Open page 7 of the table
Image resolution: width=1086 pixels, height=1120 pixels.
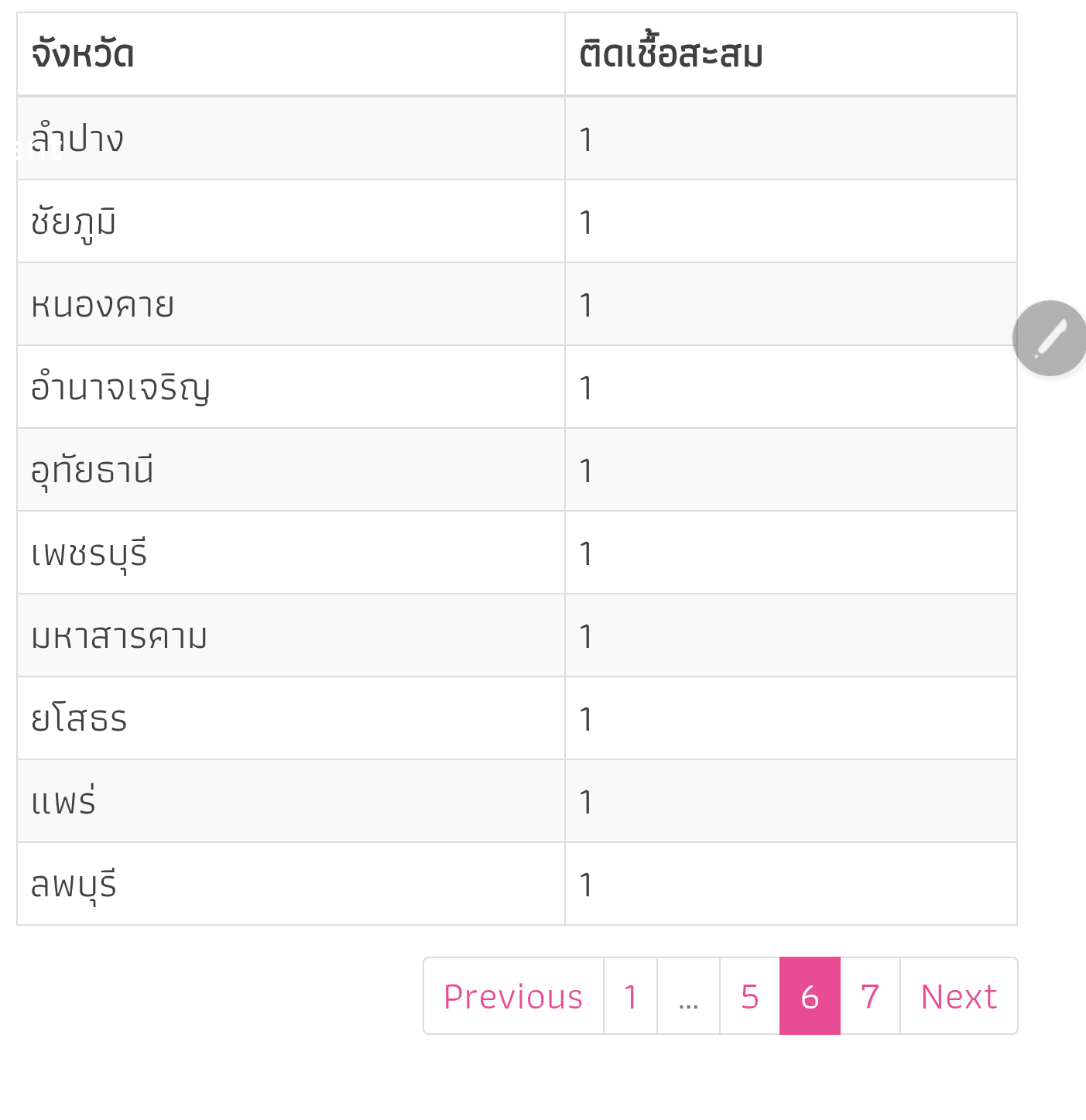pyautogui.click(x=870, y=996)
